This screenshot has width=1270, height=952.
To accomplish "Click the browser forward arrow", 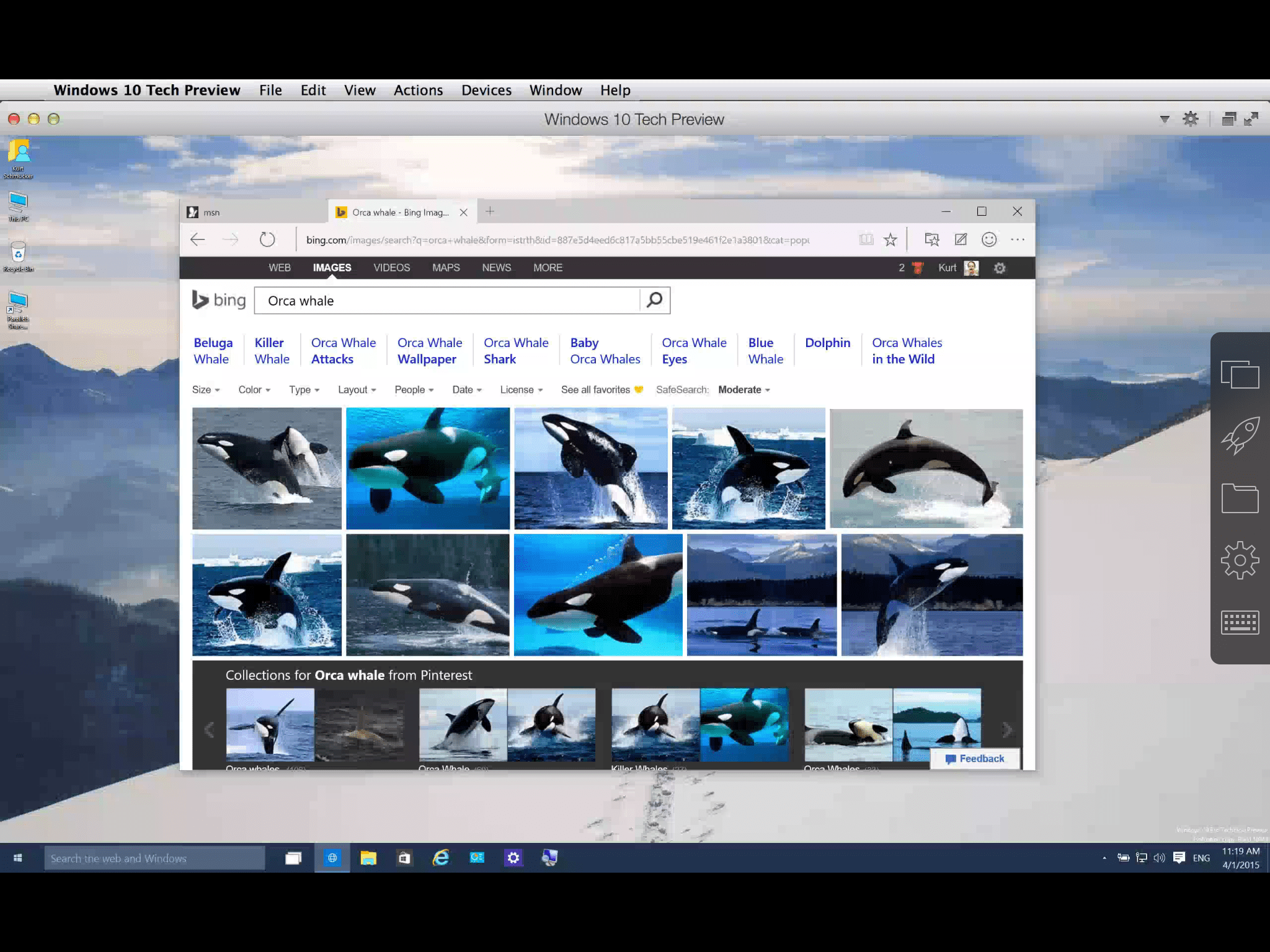I will coord(231,239).
